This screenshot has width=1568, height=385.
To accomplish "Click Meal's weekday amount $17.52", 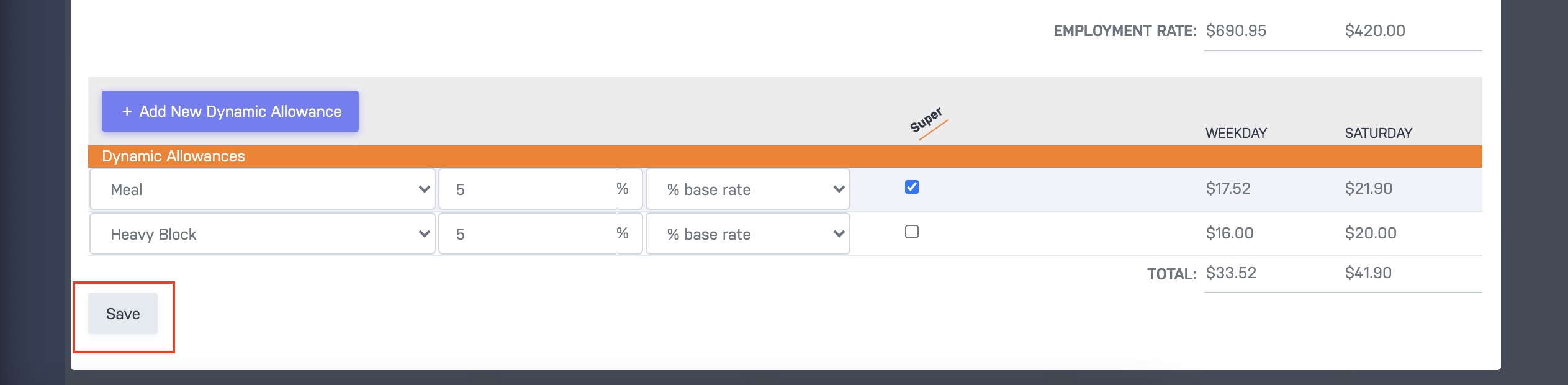I will 1228,189.
